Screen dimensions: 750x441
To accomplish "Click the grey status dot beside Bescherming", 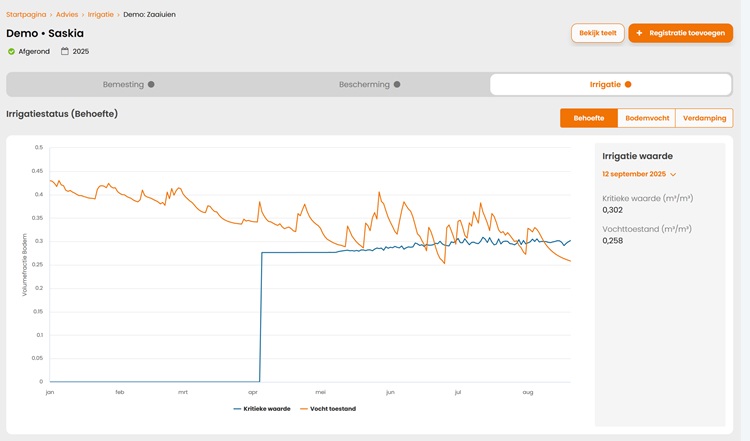I will click(397, 84).
